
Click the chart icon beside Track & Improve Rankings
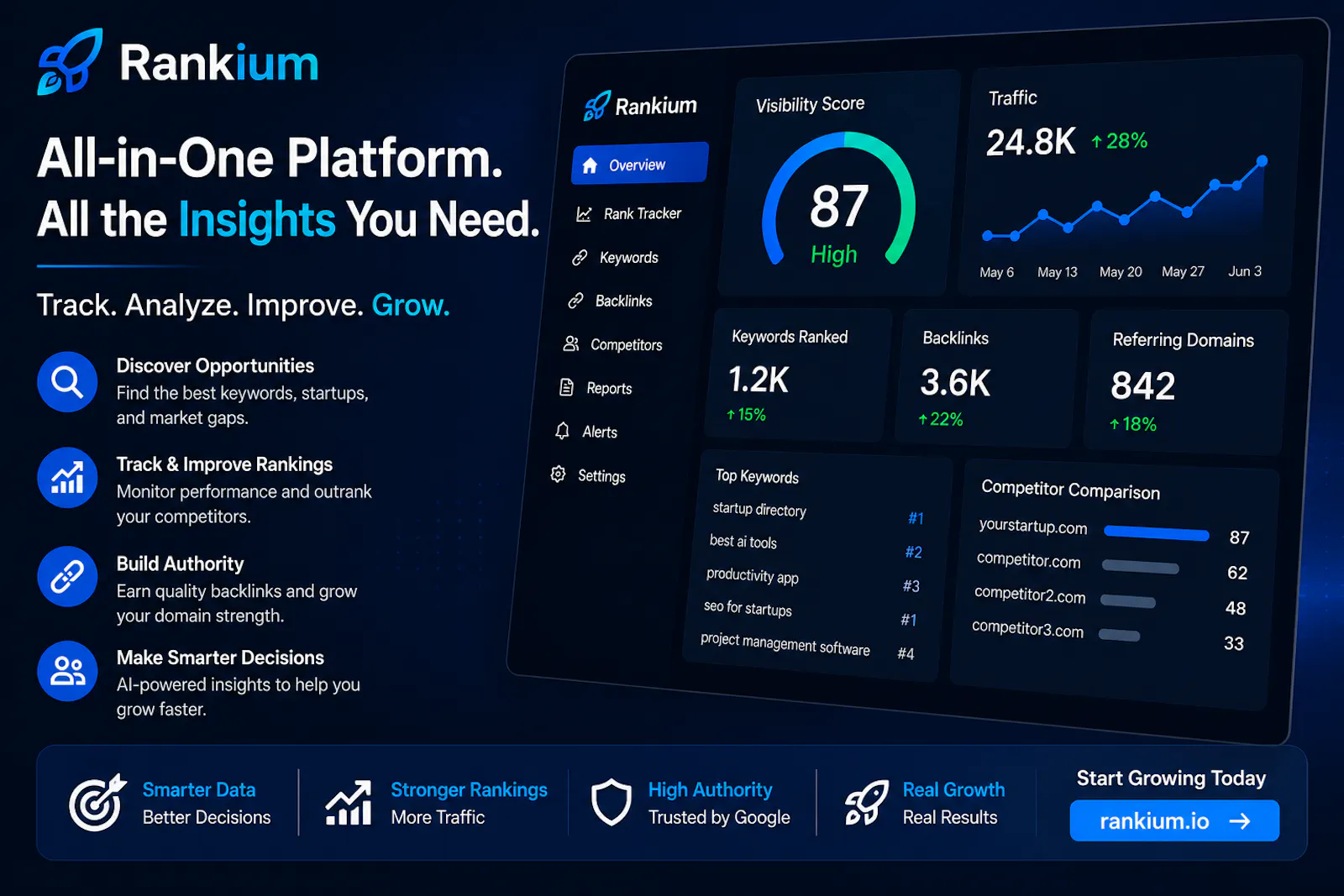point(67,478)
